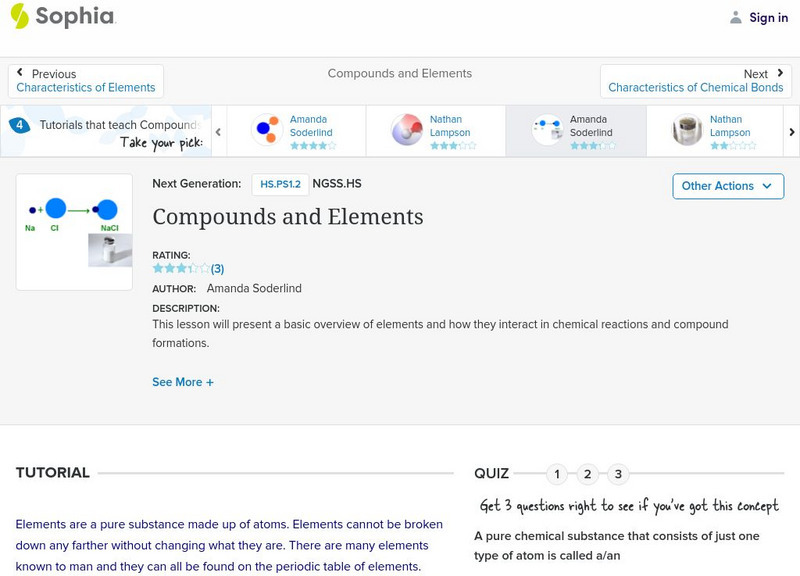Click the Sign in link
The height and width of the screenshot is (576, 800).
pyautogui.click(x=768, y=17)
